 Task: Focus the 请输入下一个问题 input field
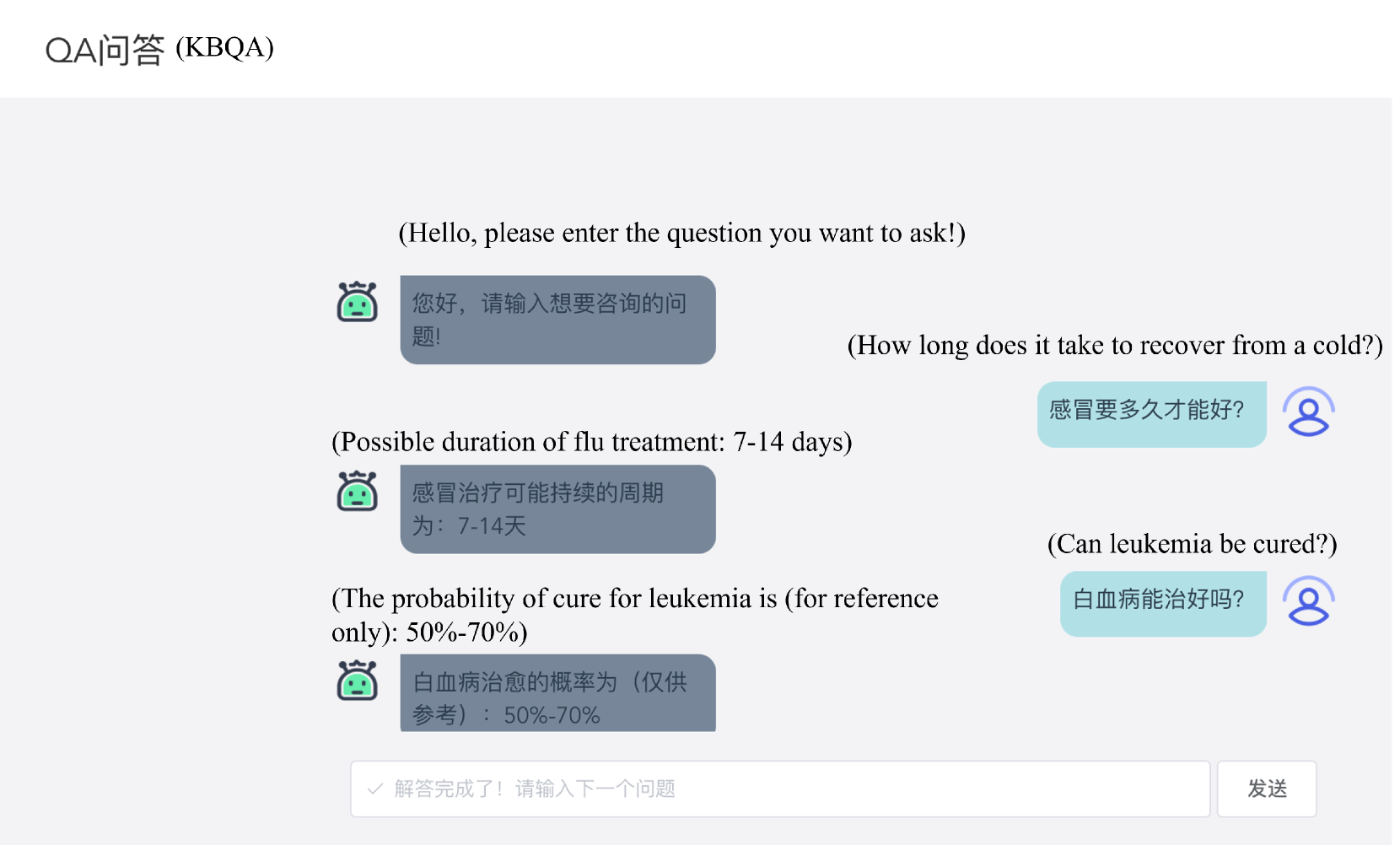pos(780,789)
